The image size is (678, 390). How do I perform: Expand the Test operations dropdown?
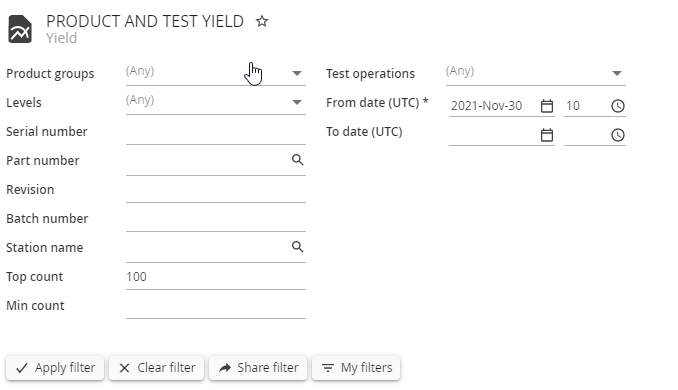[x=536, y=74]
